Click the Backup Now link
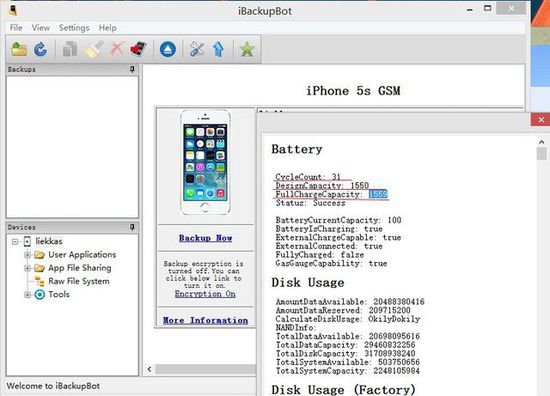Screen dimensions: 550x396 pos(206,238)
